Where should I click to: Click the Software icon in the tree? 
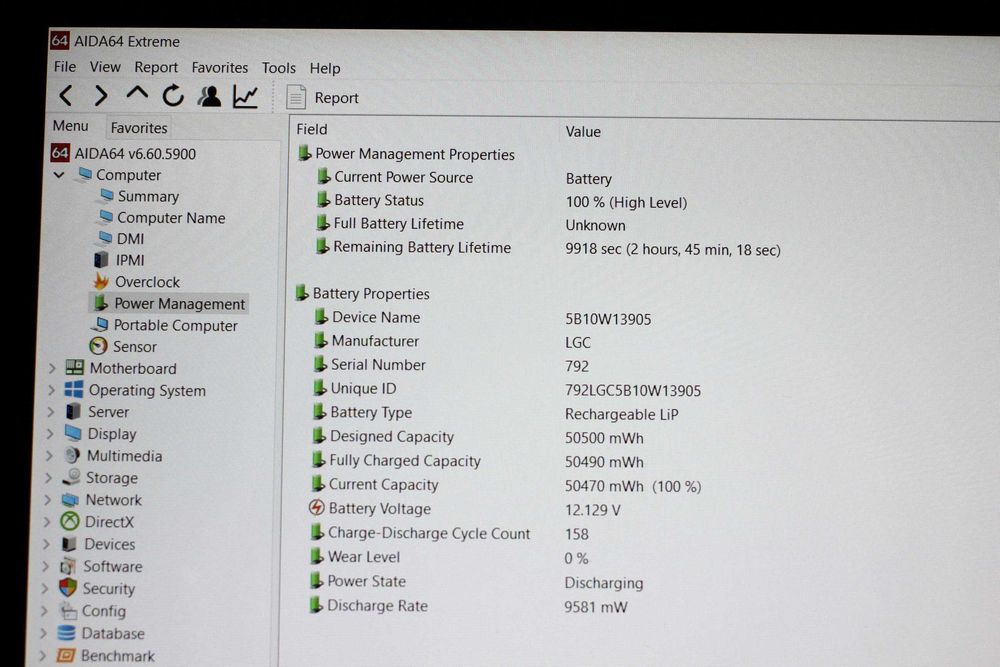(x=68, y=566)
